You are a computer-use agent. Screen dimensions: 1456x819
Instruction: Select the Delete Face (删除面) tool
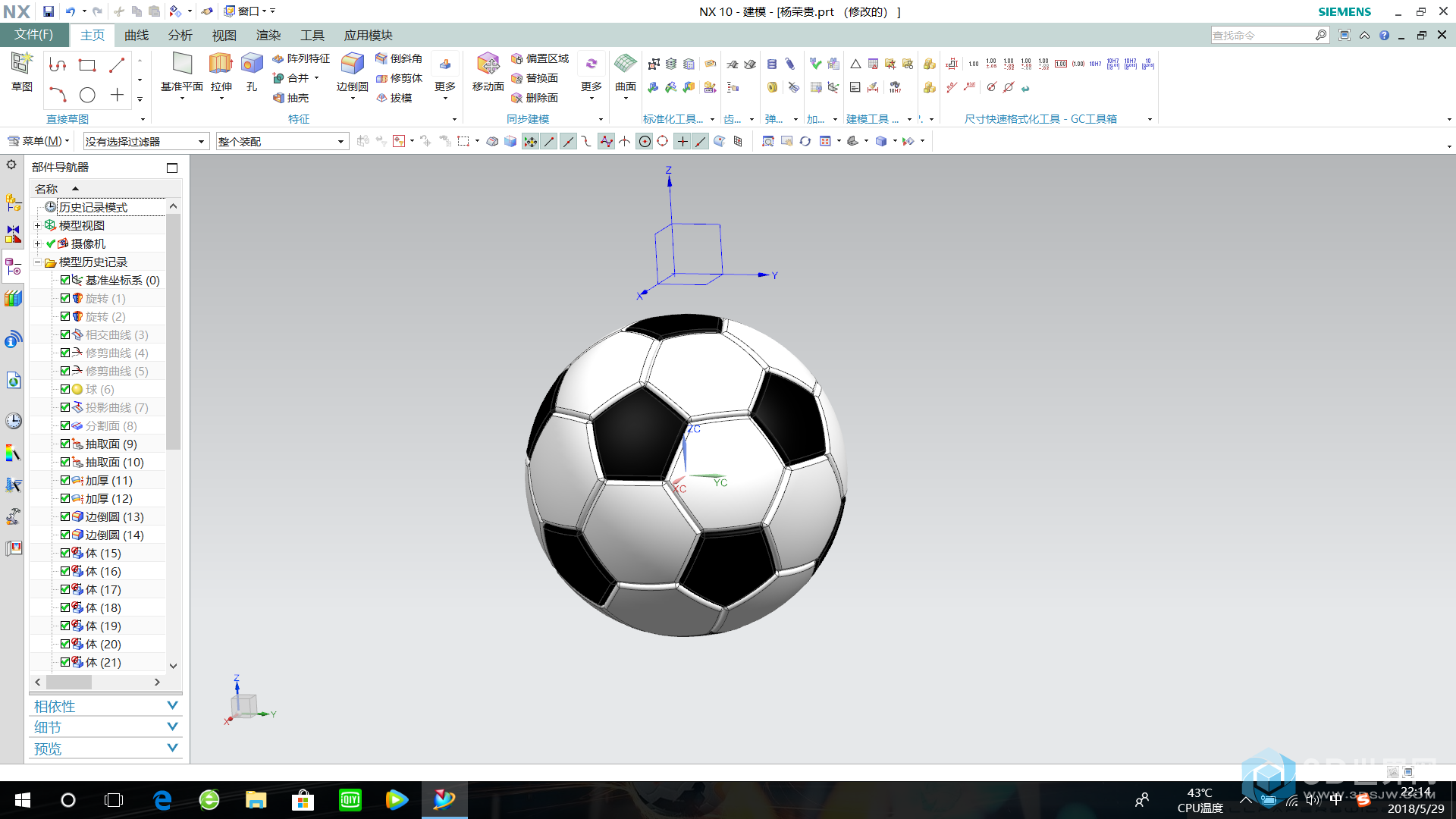point(534,98)
